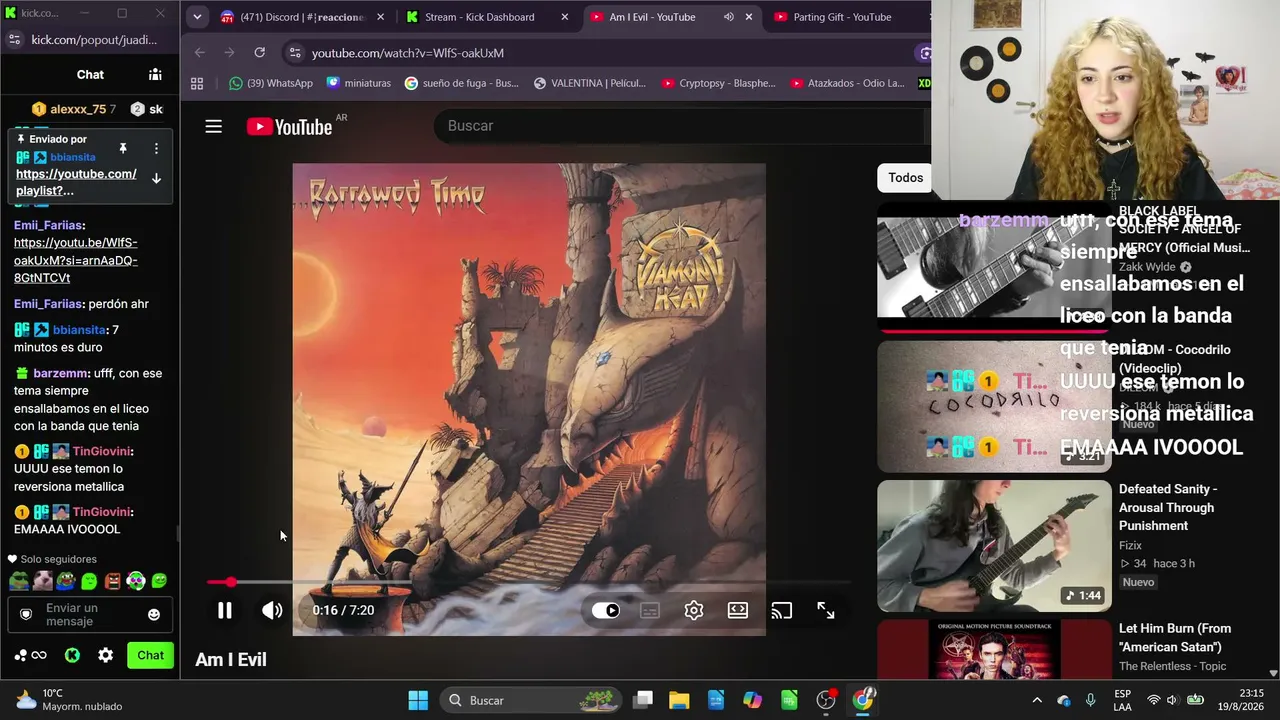The image size is (1280, 720).
Task: Seek on the video progress bar
Action: click(x=529, y=581)
